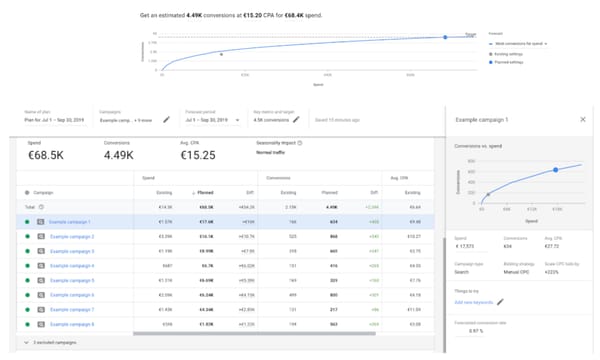Viewport: 600px width, 360px height.
Task: Click the grey status dot in Campaign header
Action: click(x=27, y=192)
